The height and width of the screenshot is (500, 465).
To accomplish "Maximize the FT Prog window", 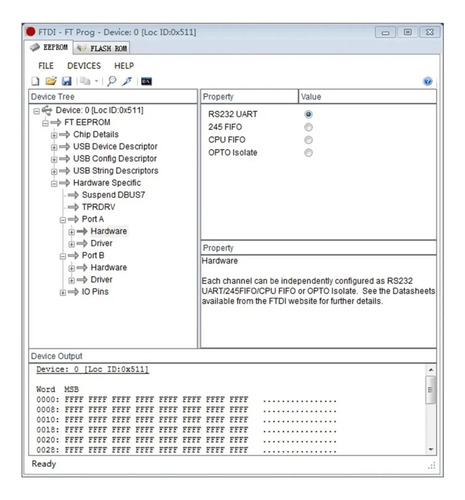I will coord(407,32).
